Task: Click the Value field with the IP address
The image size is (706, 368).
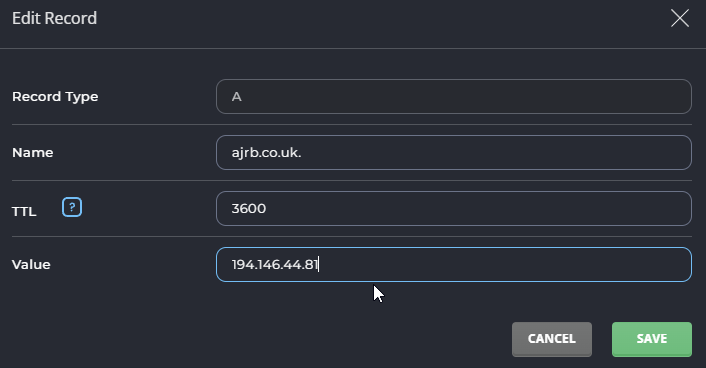Action: [454, 264]
